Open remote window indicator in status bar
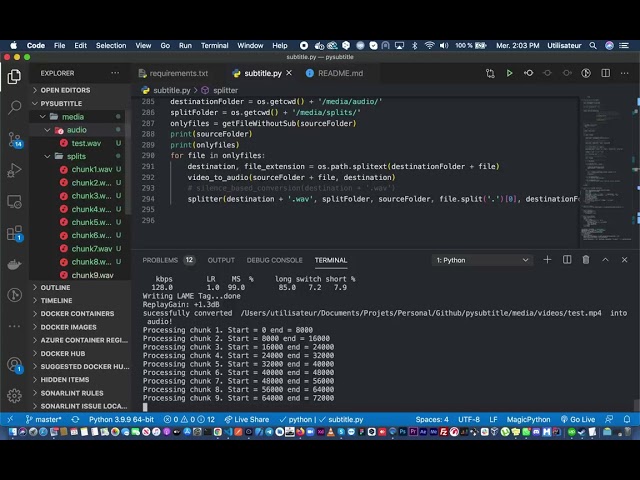This screenshot has height=480, width=640. (10, 419)
